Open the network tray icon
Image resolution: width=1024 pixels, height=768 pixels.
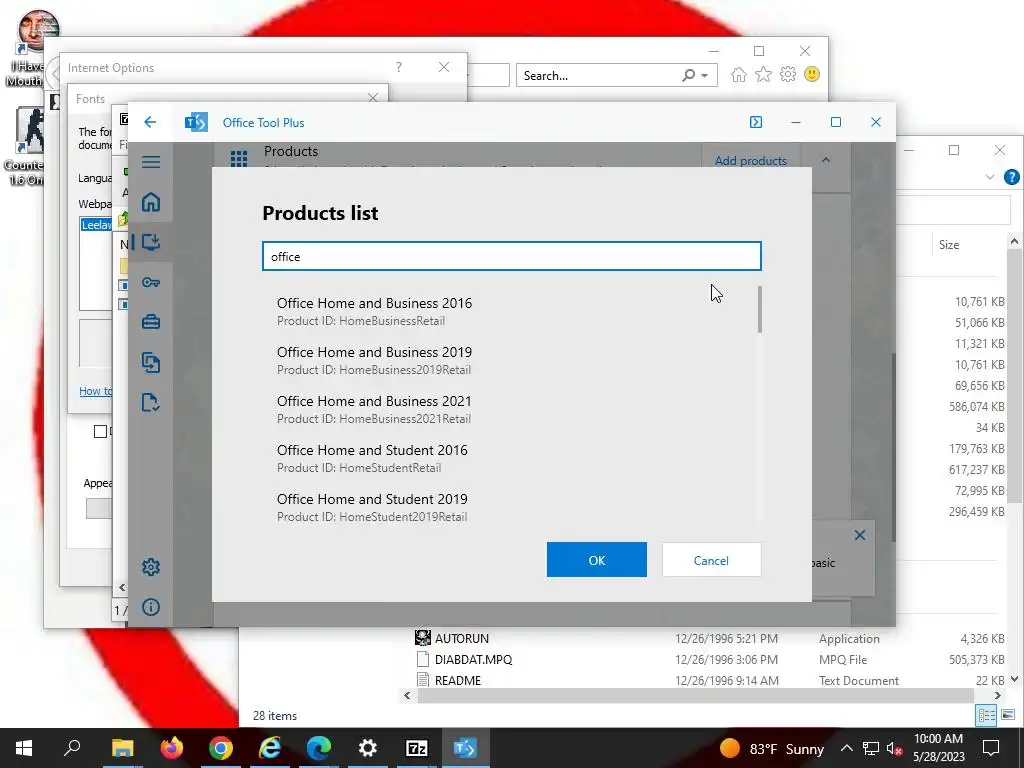pos(871,748)
